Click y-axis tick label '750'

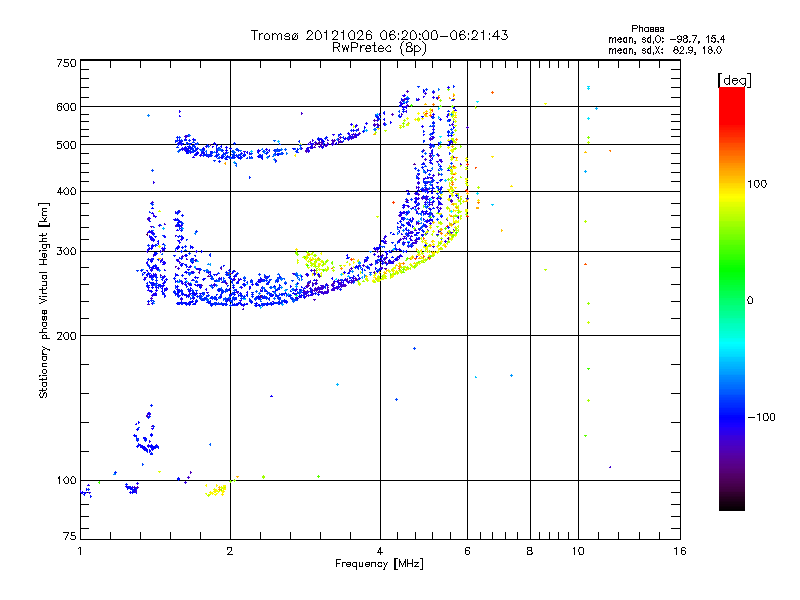(x=66, y=63)
